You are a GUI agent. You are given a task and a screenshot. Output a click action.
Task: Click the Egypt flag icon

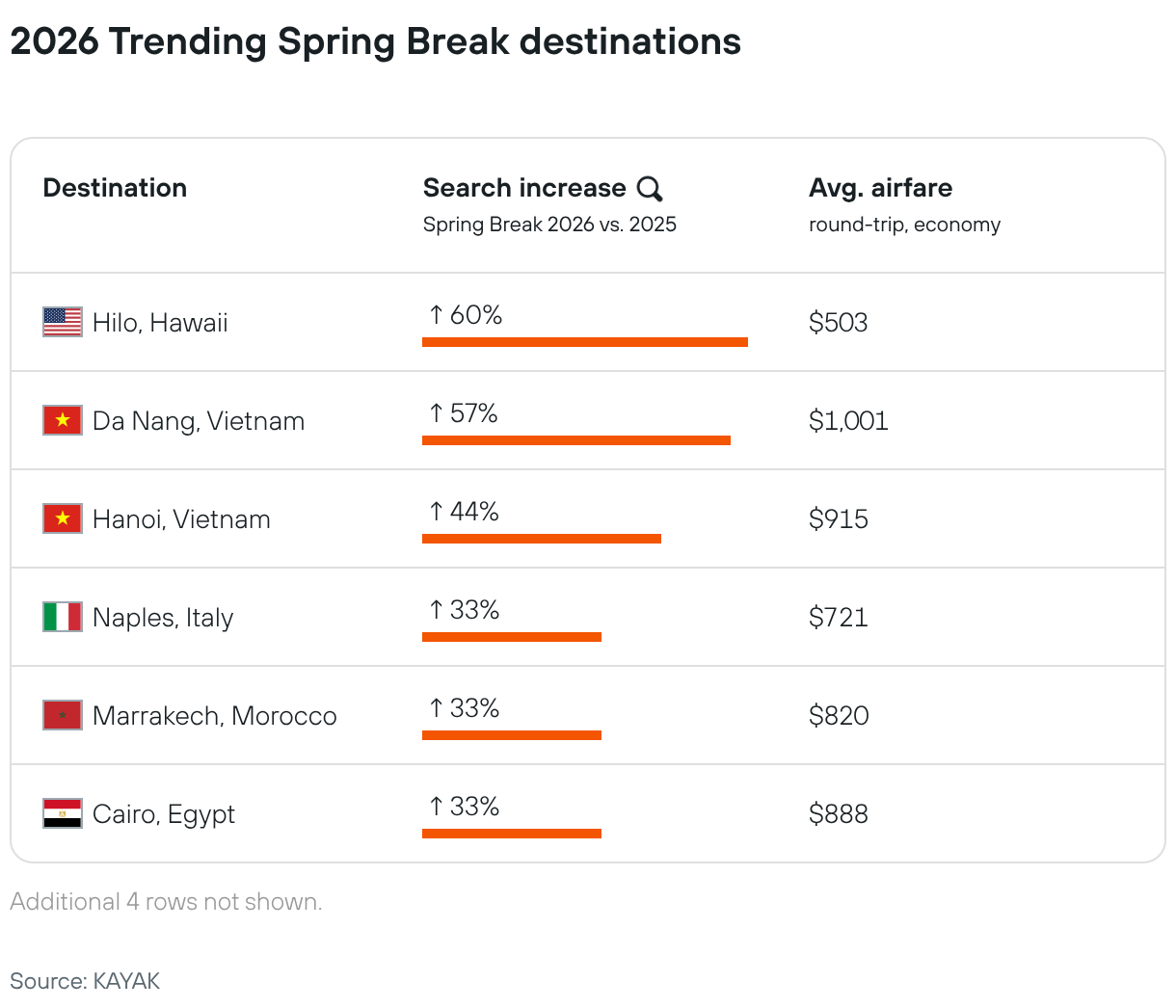point(63,813)
